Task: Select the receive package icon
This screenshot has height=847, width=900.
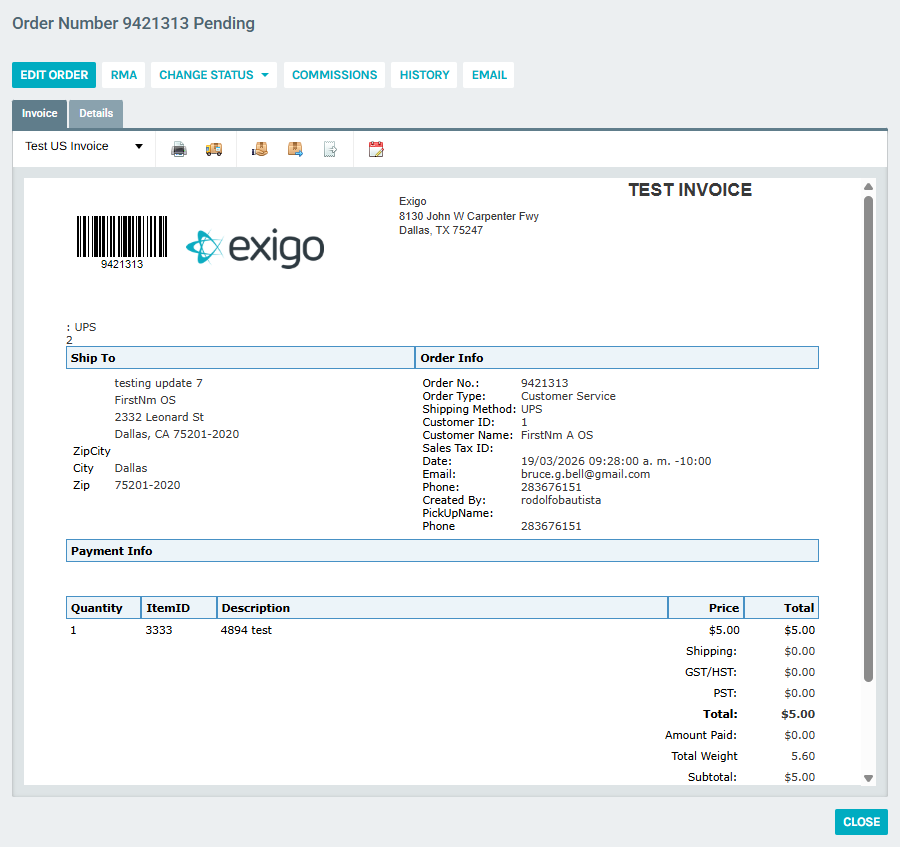Action: point(259,148)
